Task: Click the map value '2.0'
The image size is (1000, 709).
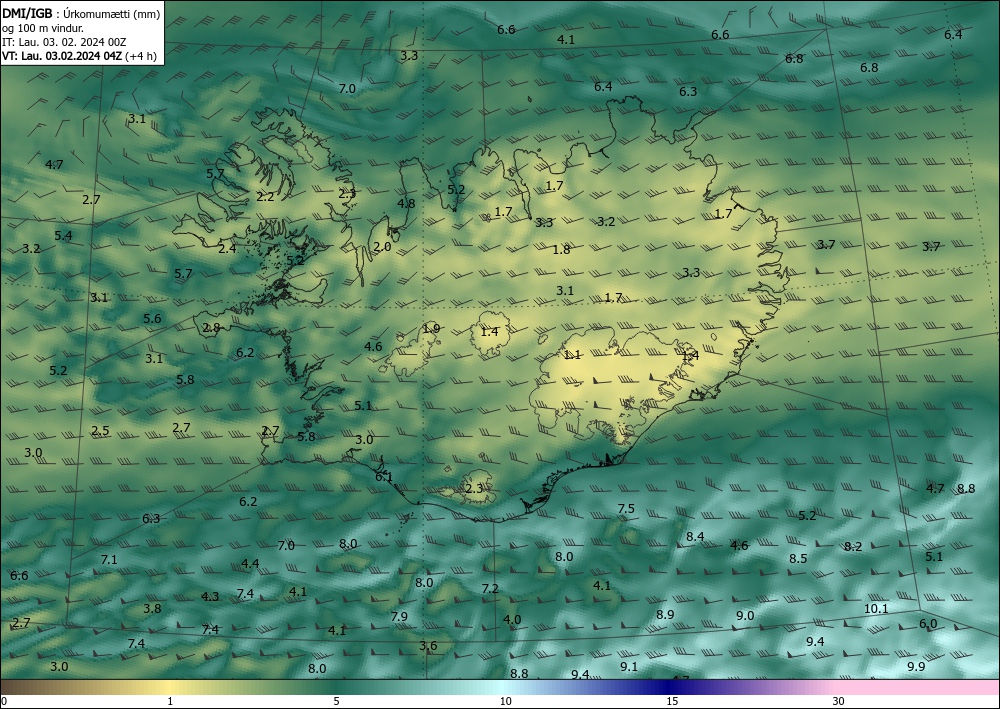Action: pyautogui.click(x=382, y=247)
